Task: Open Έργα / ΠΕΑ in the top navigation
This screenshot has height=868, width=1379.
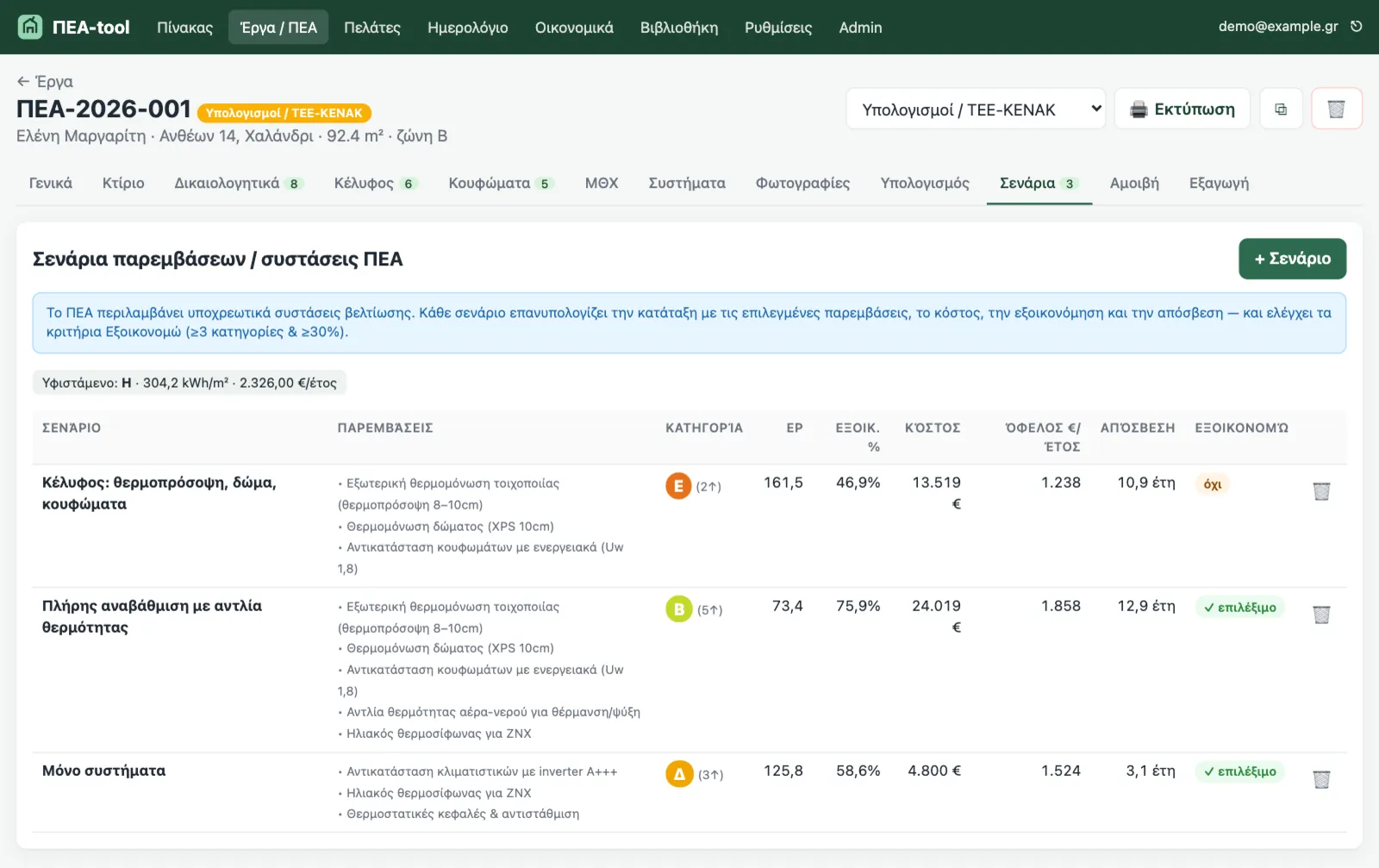Action: pos(278,28)
